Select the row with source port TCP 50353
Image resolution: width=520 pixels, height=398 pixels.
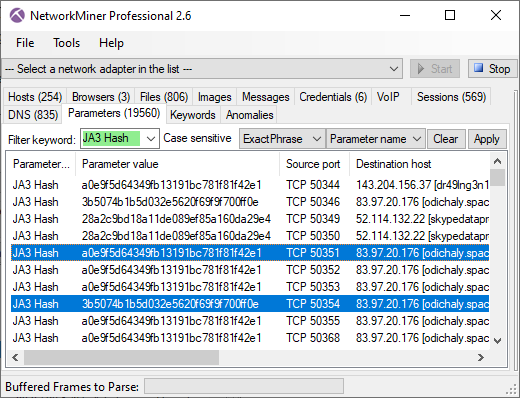tap(250, 287)
